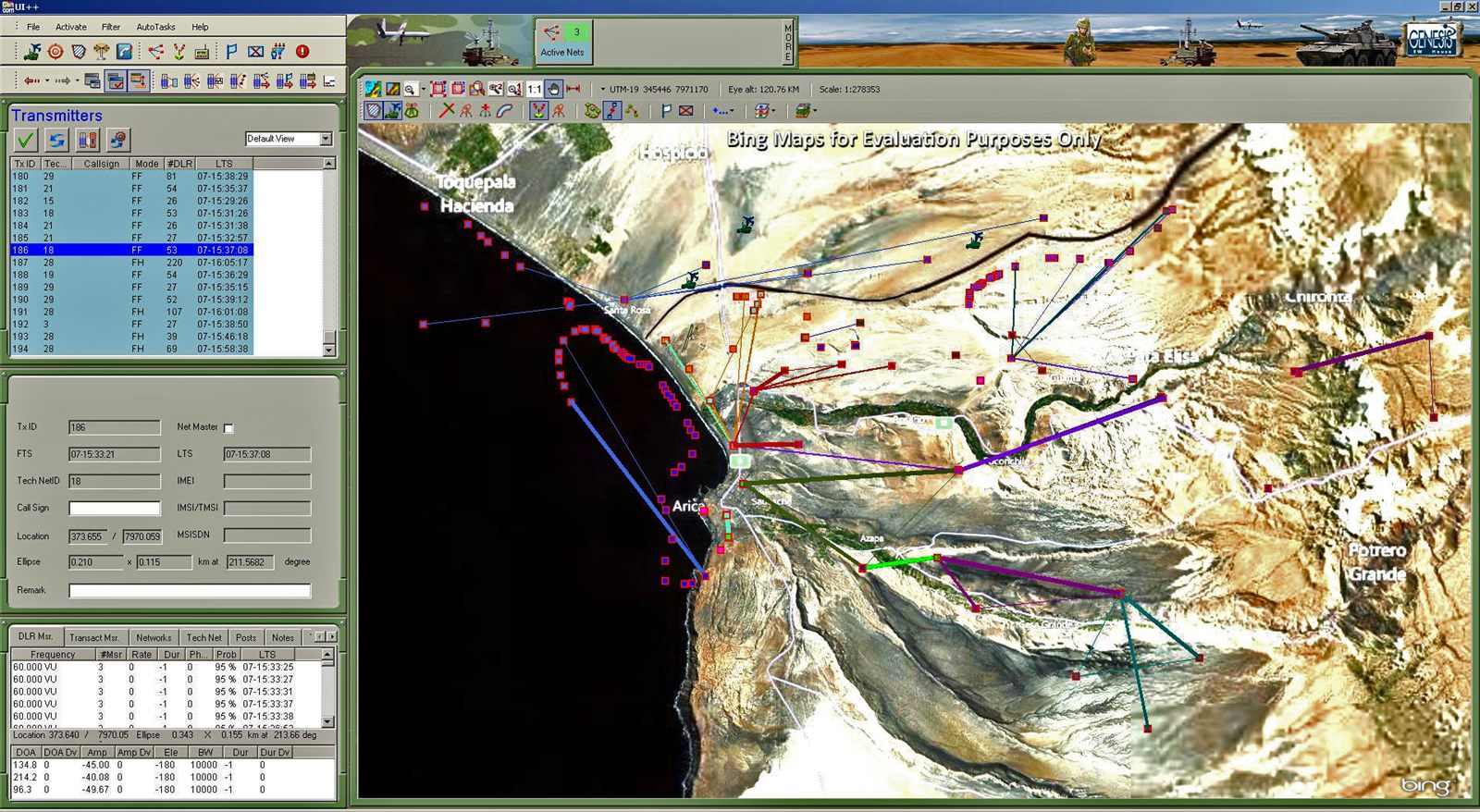
Task: Click the LTS column header in Transmitters table
Action: coord(224,164)
